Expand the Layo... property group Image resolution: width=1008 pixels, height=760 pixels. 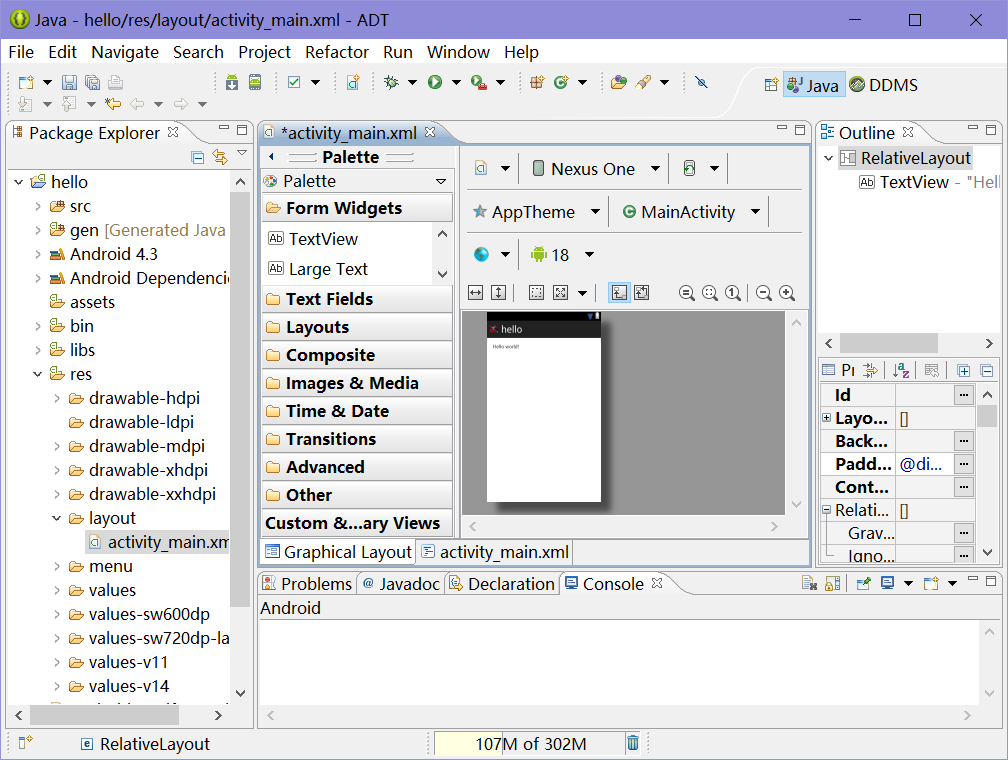pos(827,418)
